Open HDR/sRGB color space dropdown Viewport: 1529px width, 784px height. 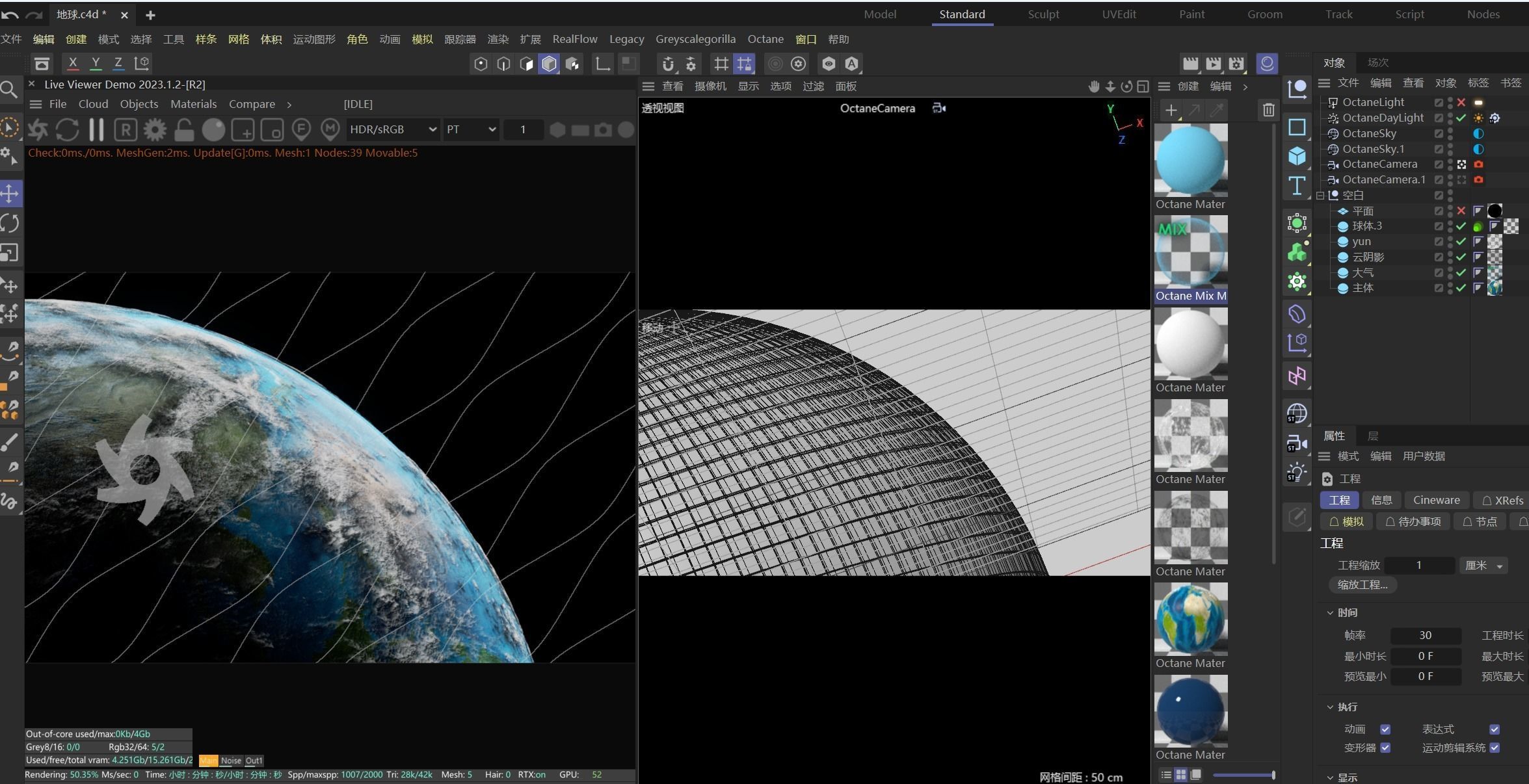(x=392, y=129)
